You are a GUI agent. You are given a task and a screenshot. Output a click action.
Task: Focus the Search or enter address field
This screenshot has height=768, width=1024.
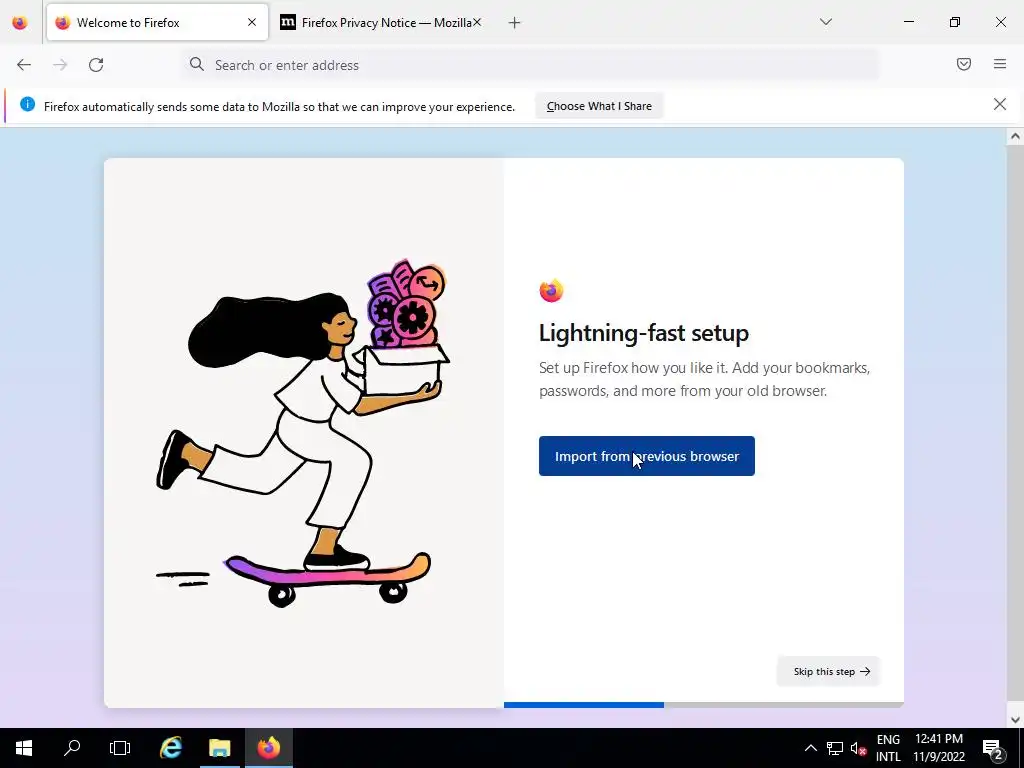coord(530,65)
